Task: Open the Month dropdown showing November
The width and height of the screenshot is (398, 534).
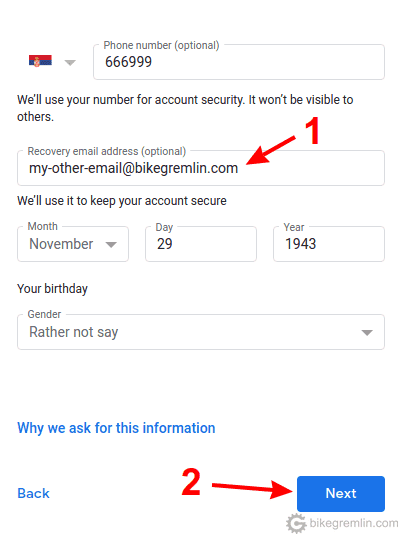Action: pyautogui.click(x=73, y=244)
